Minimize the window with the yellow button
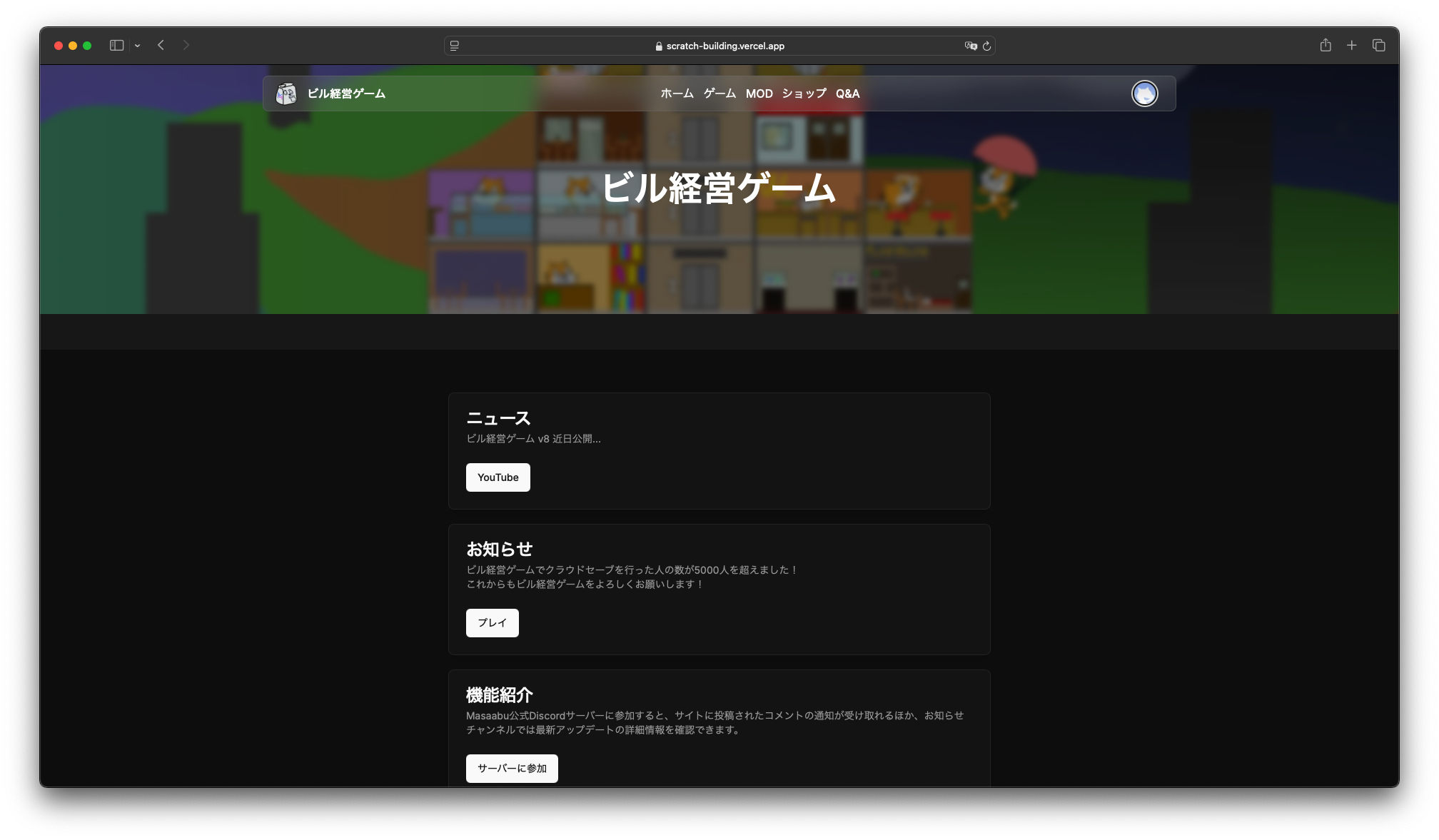 click(x=73, y=46)
